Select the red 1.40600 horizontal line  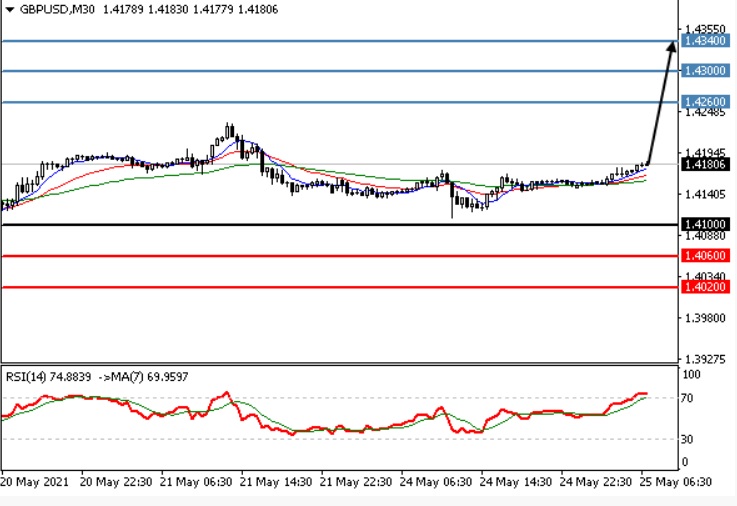coord(339,256)
